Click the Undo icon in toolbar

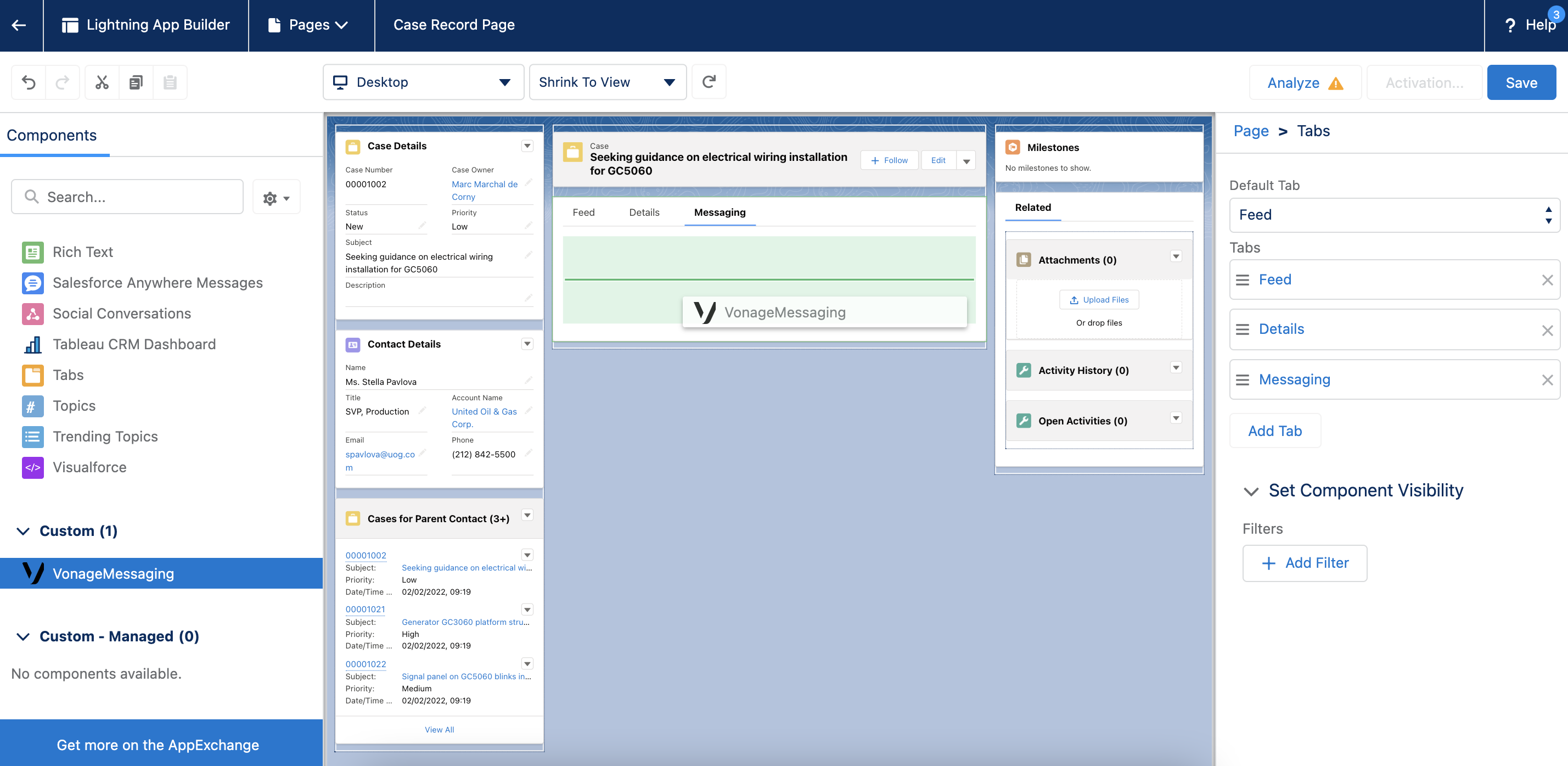coord(29,82)
